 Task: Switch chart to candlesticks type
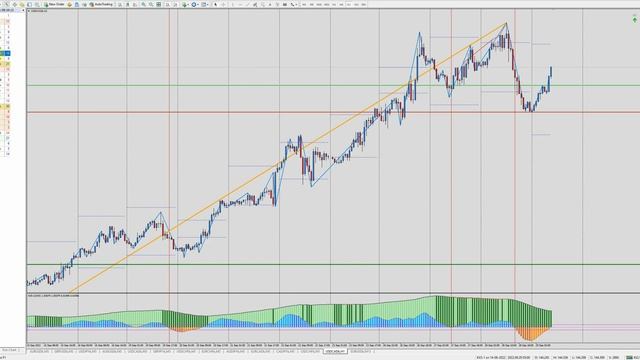pyautogui.click(x=127, y=4)
